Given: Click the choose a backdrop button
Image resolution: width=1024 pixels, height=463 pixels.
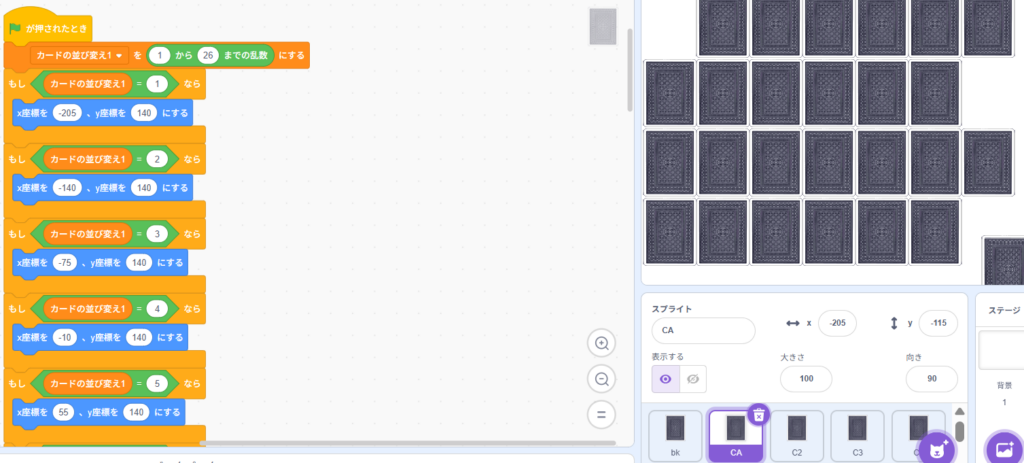Looking at the screenshot, I should click(1002, 448).
